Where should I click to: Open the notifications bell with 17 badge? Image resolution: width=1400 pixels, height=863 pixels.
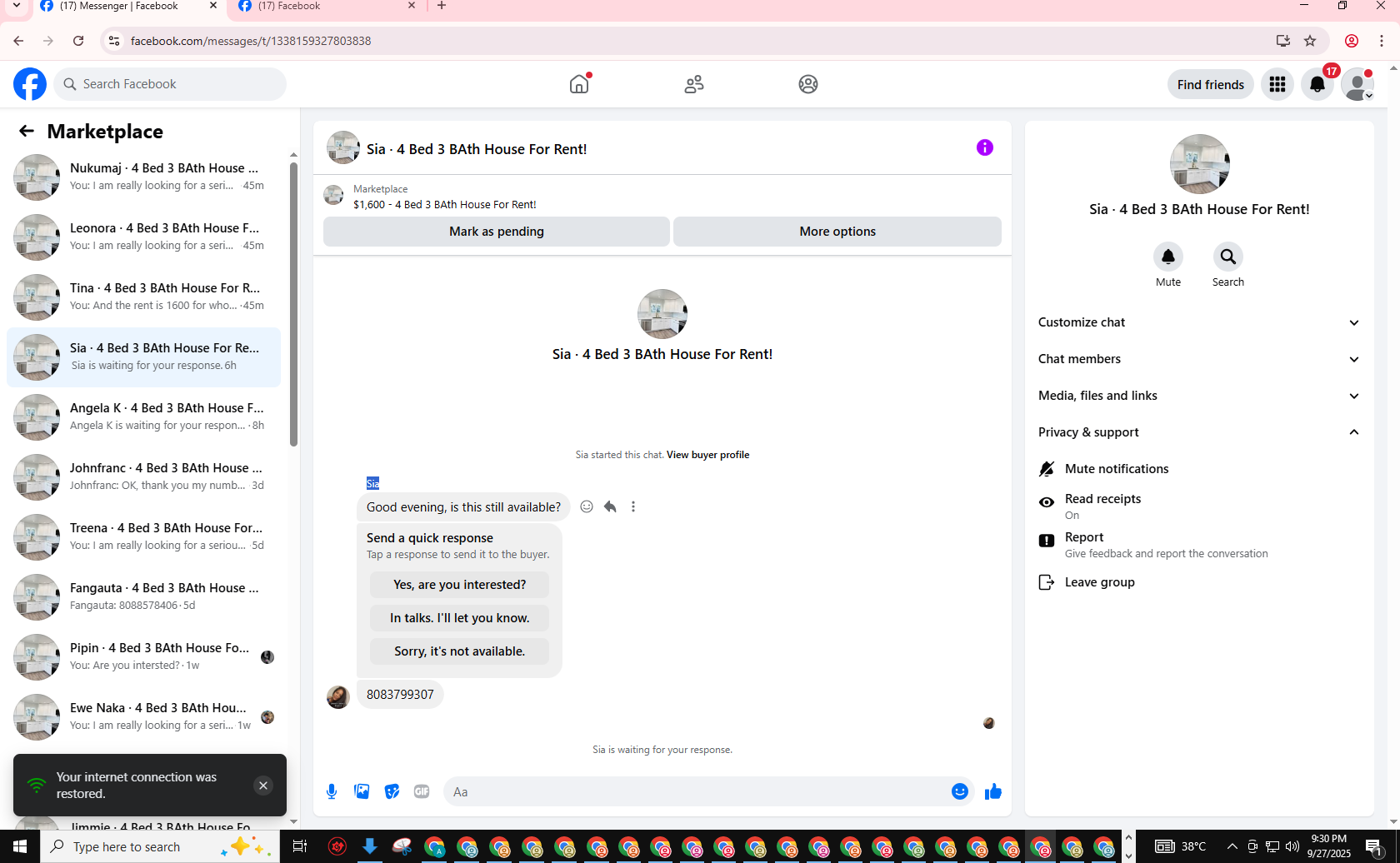point(1317,84)
